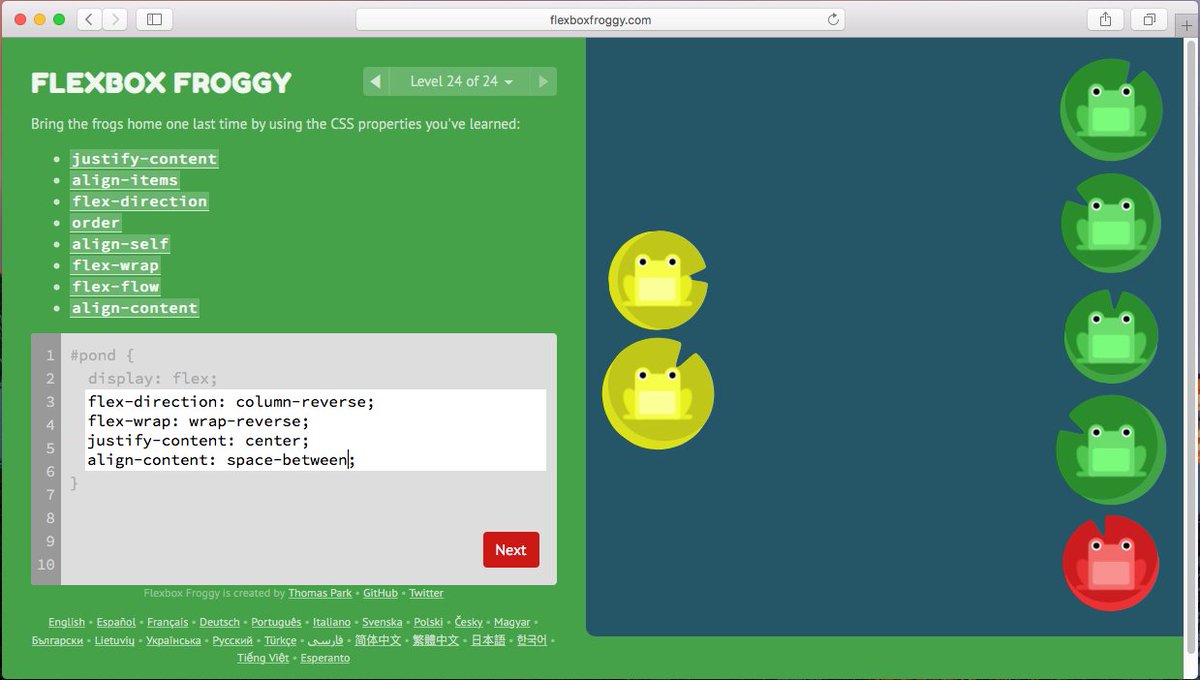Switch language to 简体中文
1200x680 pixels.
[x=378, y=640]
